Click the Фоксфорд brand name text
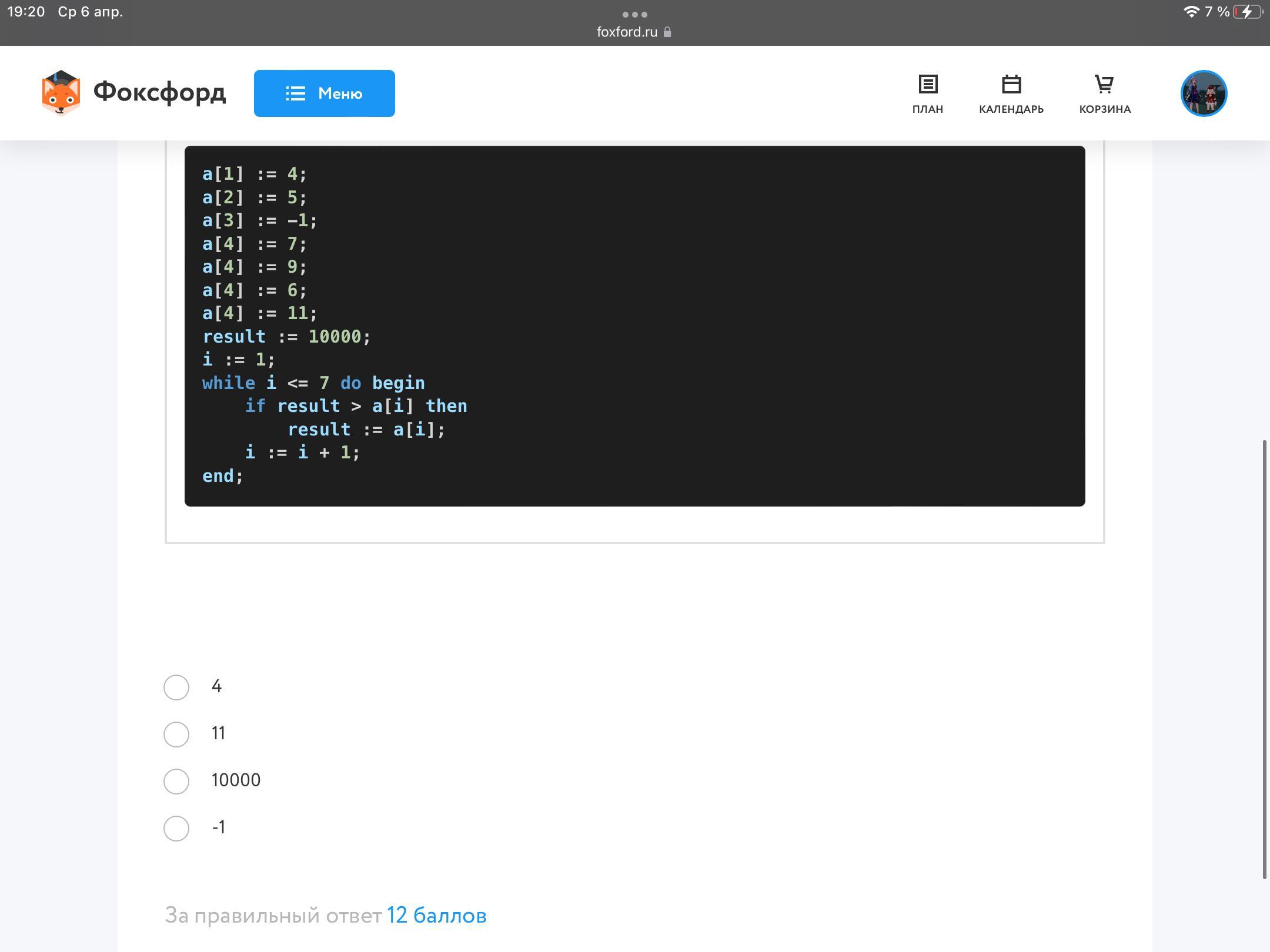This screenshot has width=1270, height=952. tap(159, 92)
